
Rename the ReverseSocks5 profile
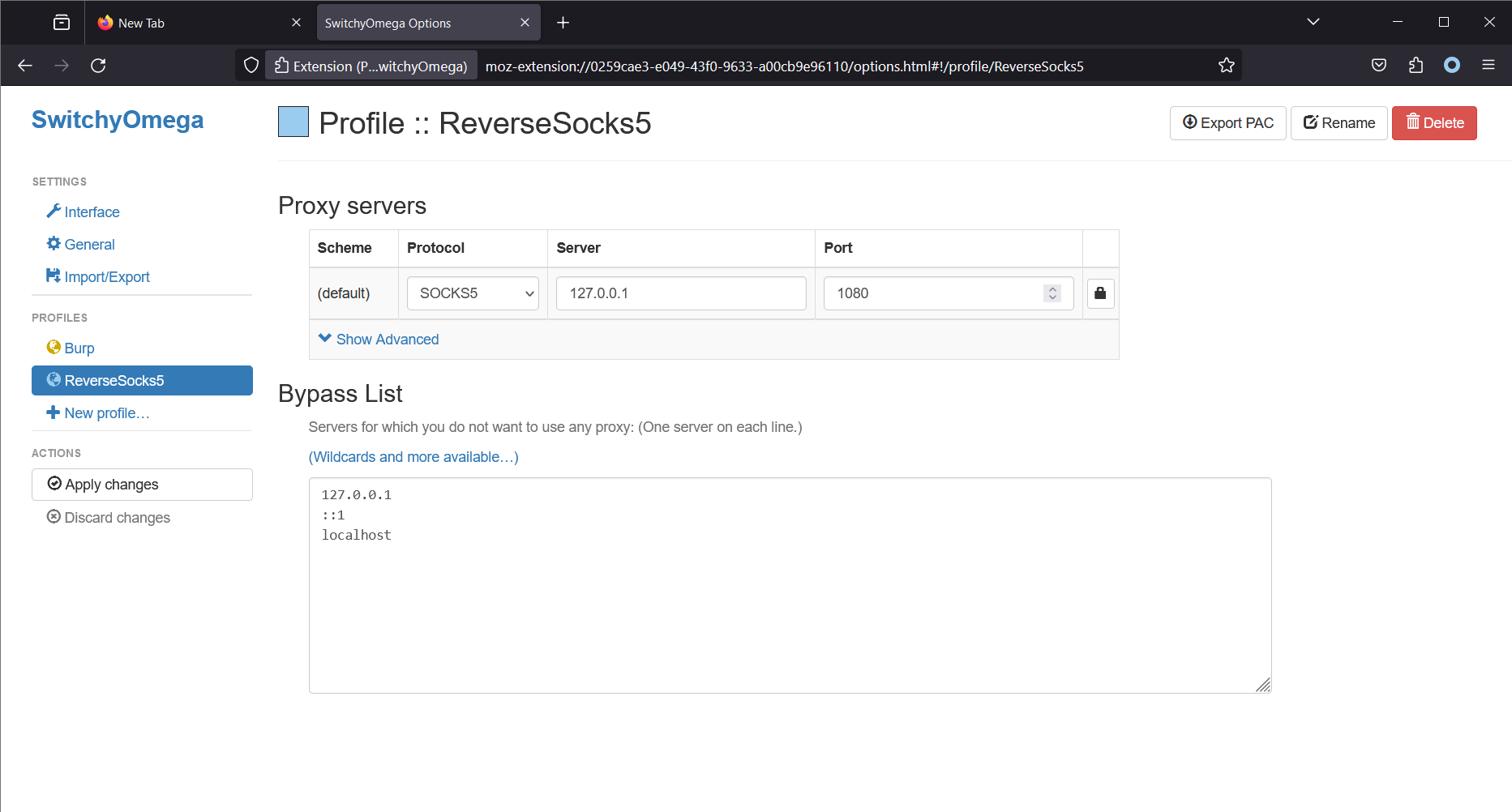(x=1339, y=123)
